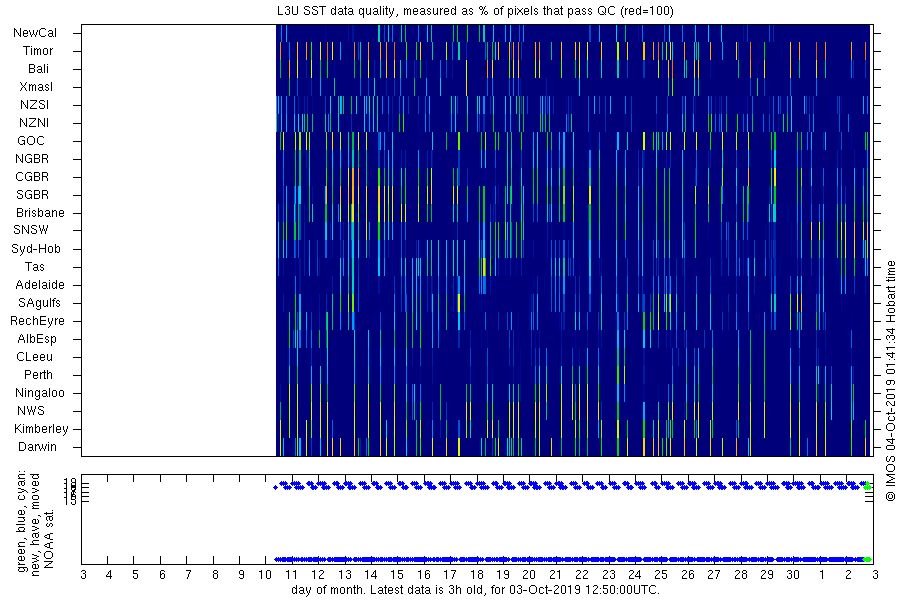The height and width of the screenshot is (600, 900).
Task: Click the AlbEsp row label
Action: pos(37,339)
